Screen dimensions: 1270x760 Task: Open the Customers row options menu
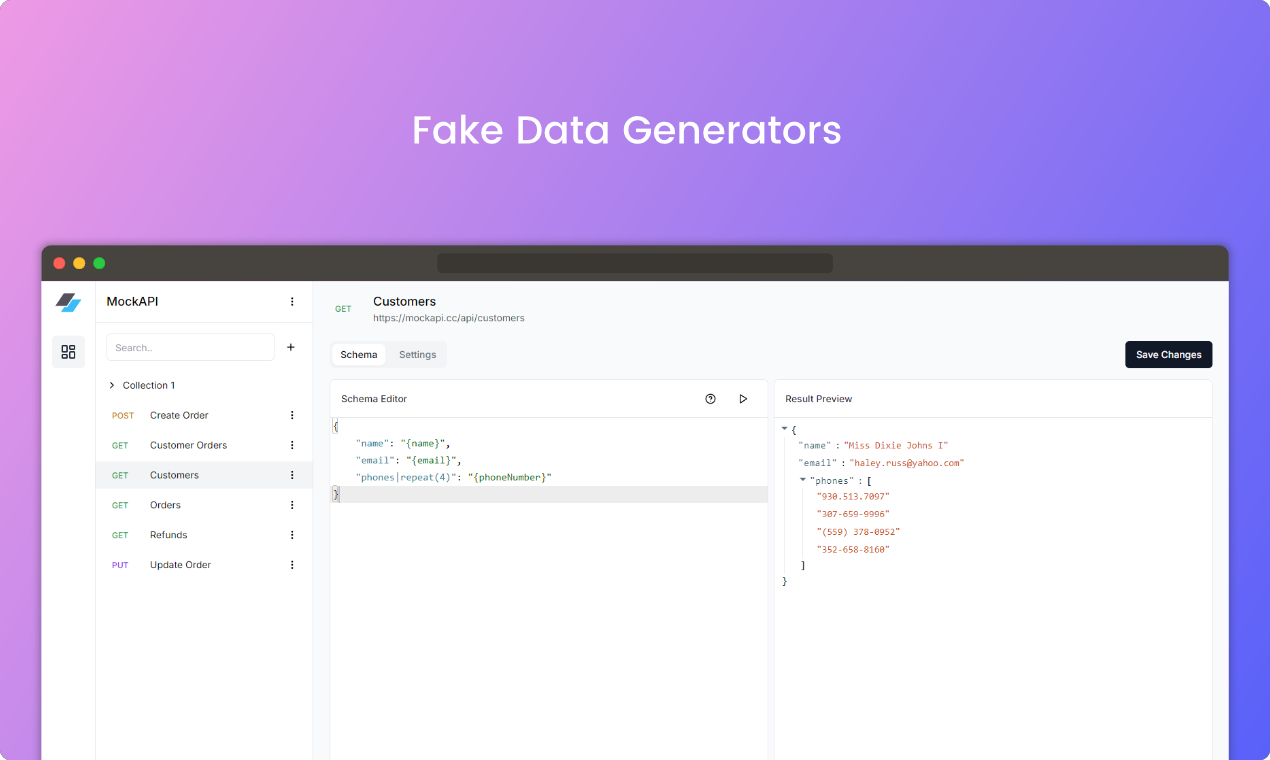pos(292,475)
